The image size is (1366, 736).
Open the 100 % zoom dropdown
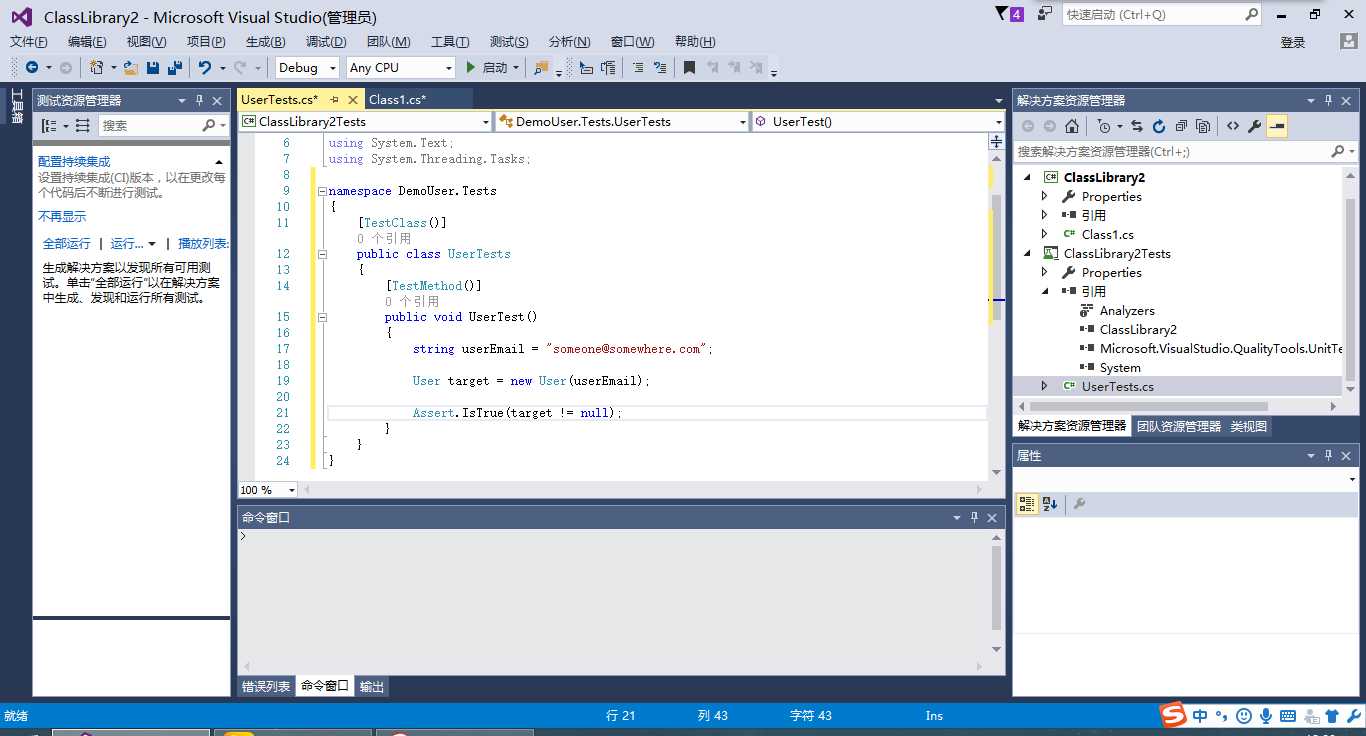pyautogui.click(x=292, y=490)
